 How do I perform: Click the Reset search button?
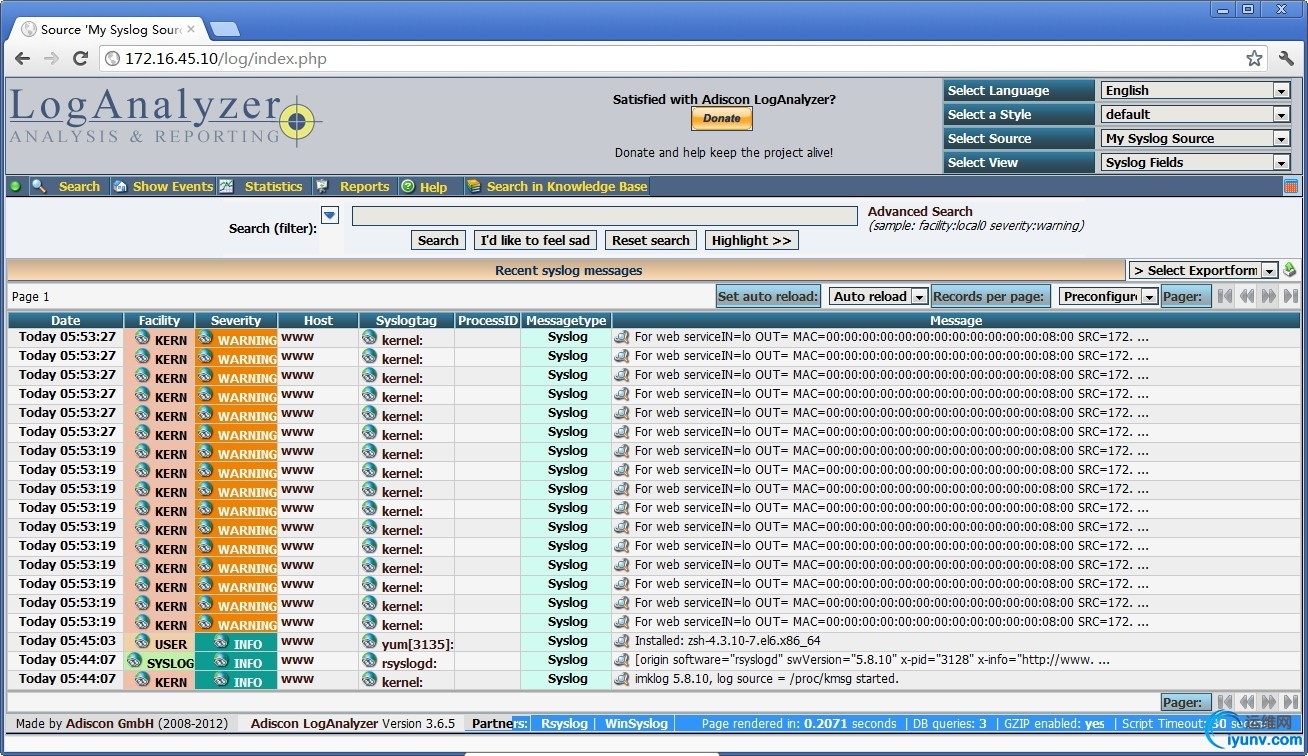click(651, 240)
